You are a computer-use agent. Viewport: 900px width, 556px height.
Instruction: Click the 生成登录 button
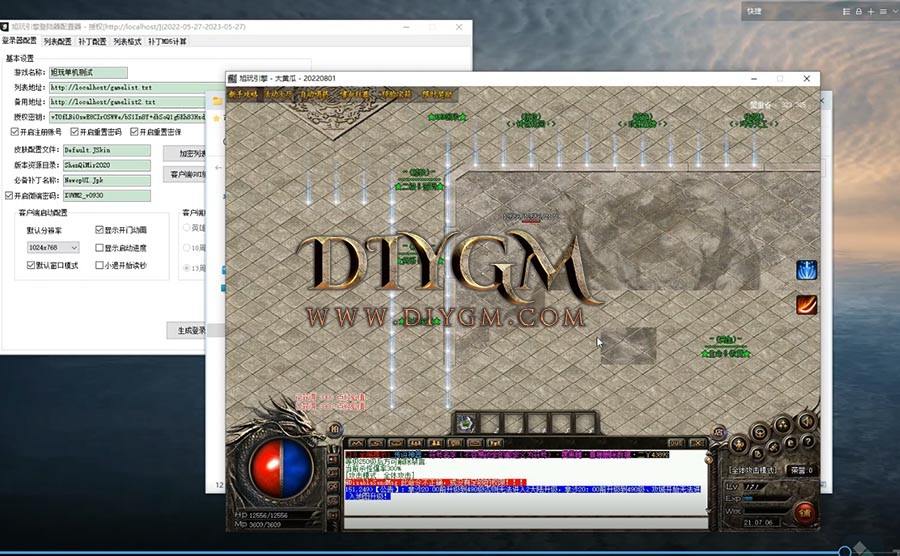[186, 331]
